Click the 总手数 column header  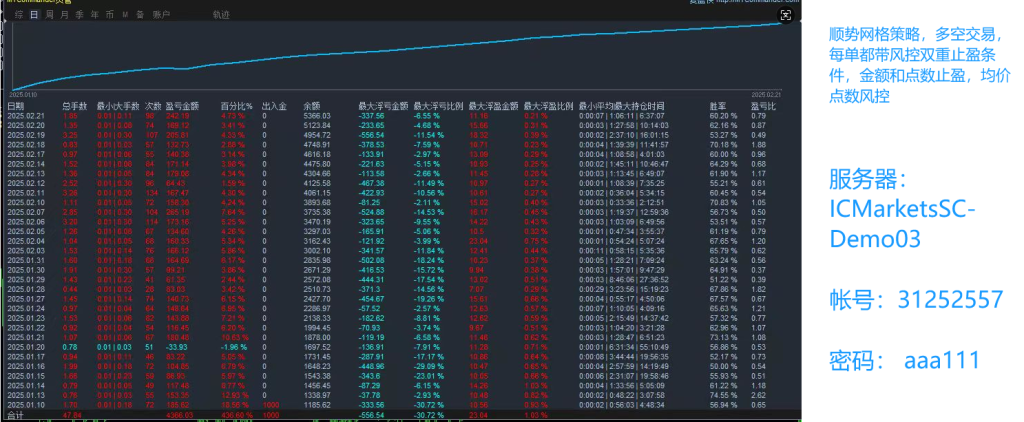click(x=74, y=106)
